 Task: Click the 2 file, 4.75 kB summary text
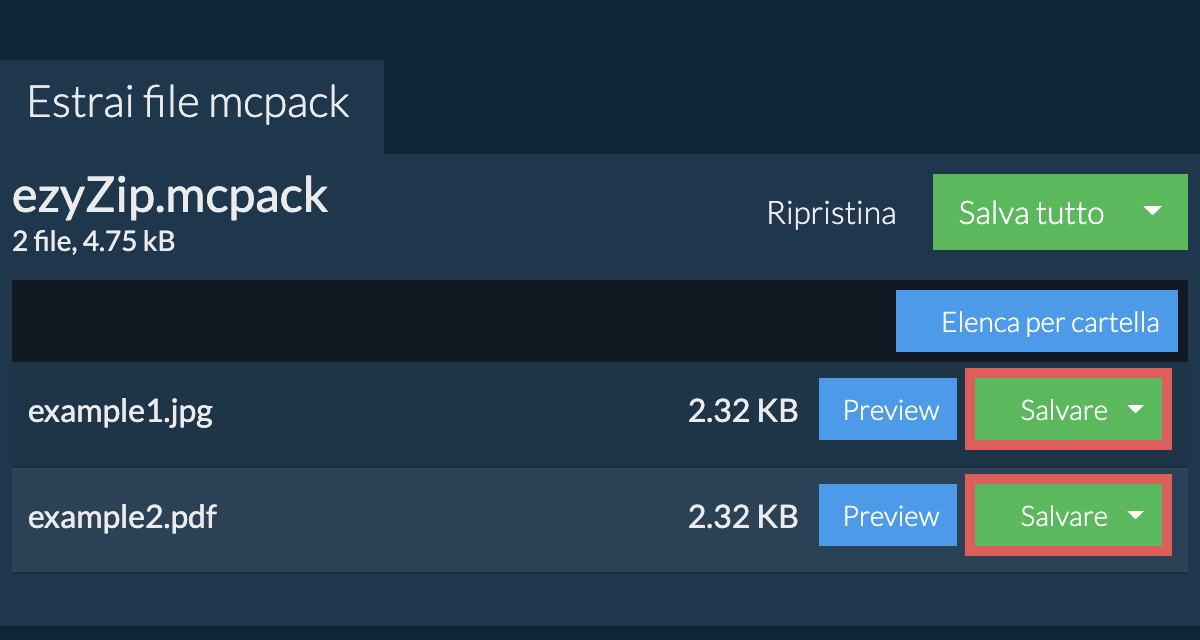pos(94,241)
